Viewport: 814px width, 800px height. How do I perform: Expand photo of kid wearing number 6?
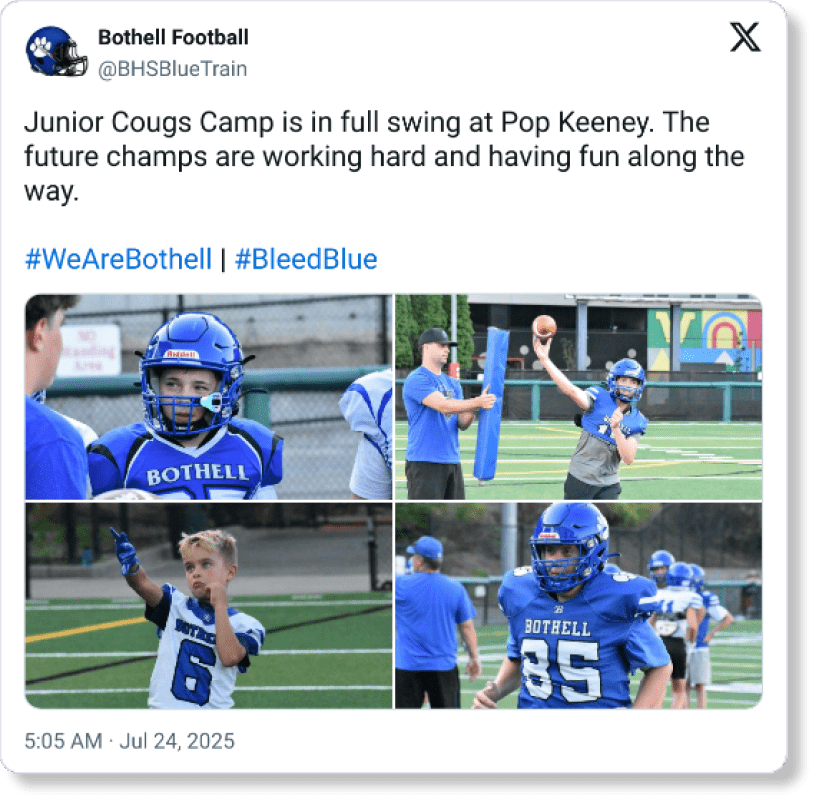point(209,605)
